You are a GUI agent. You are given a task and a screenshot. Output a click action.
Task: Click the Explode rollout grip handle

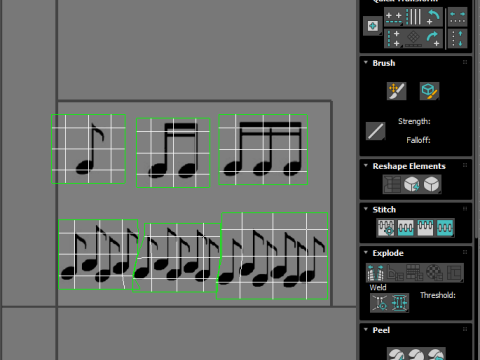tap(465, 252)
